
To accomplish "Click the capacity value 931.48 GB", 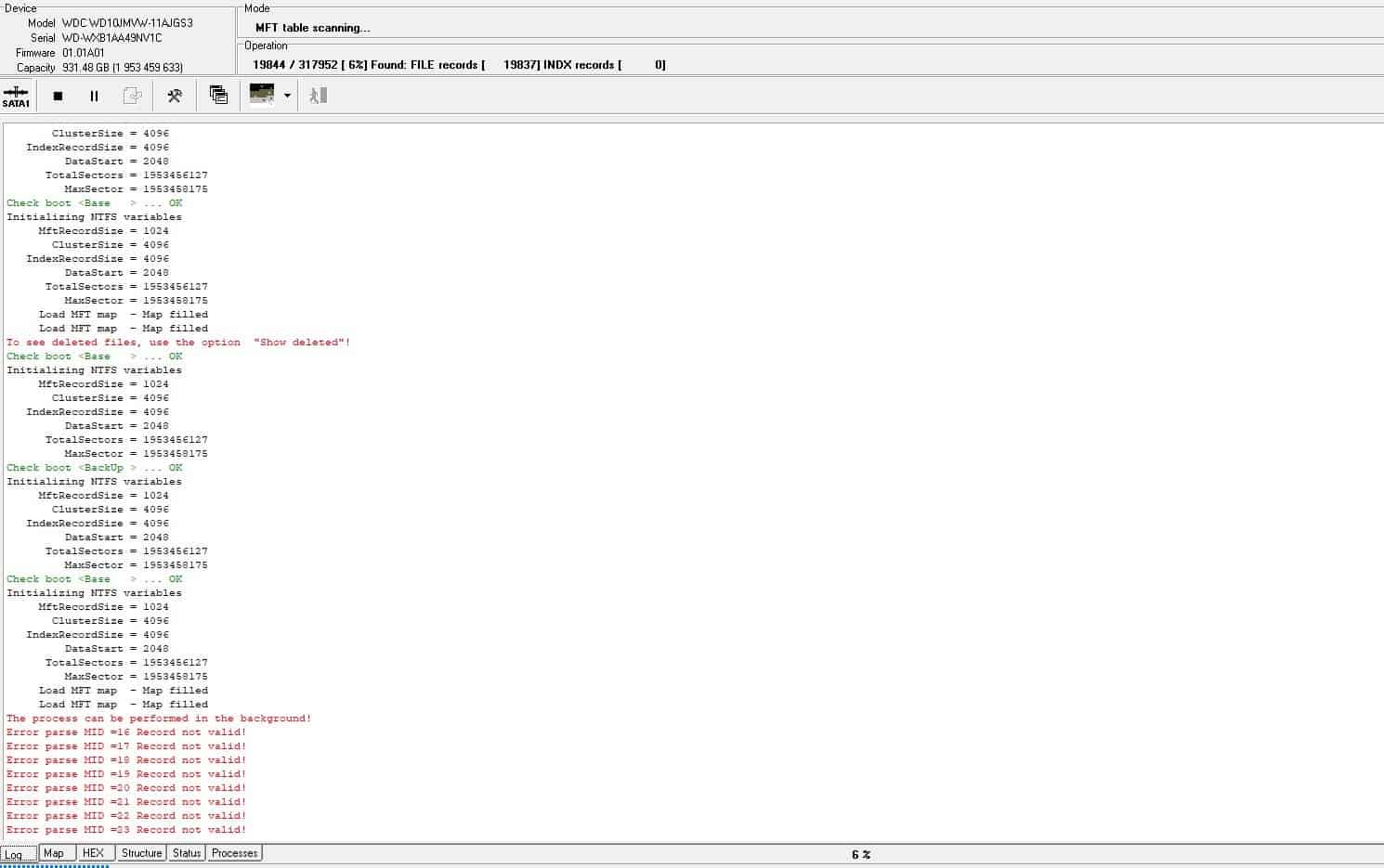I will 85,68.
